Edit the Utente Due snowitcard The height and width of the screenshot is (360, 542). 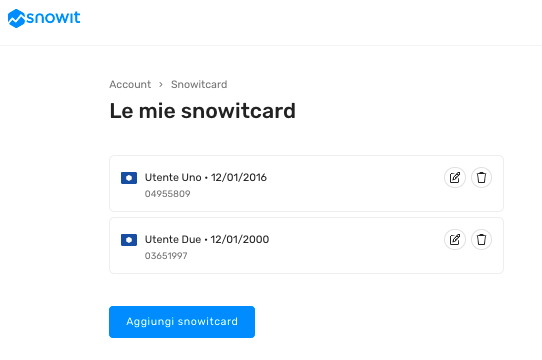pyautogui.click(x=455, y=239)
